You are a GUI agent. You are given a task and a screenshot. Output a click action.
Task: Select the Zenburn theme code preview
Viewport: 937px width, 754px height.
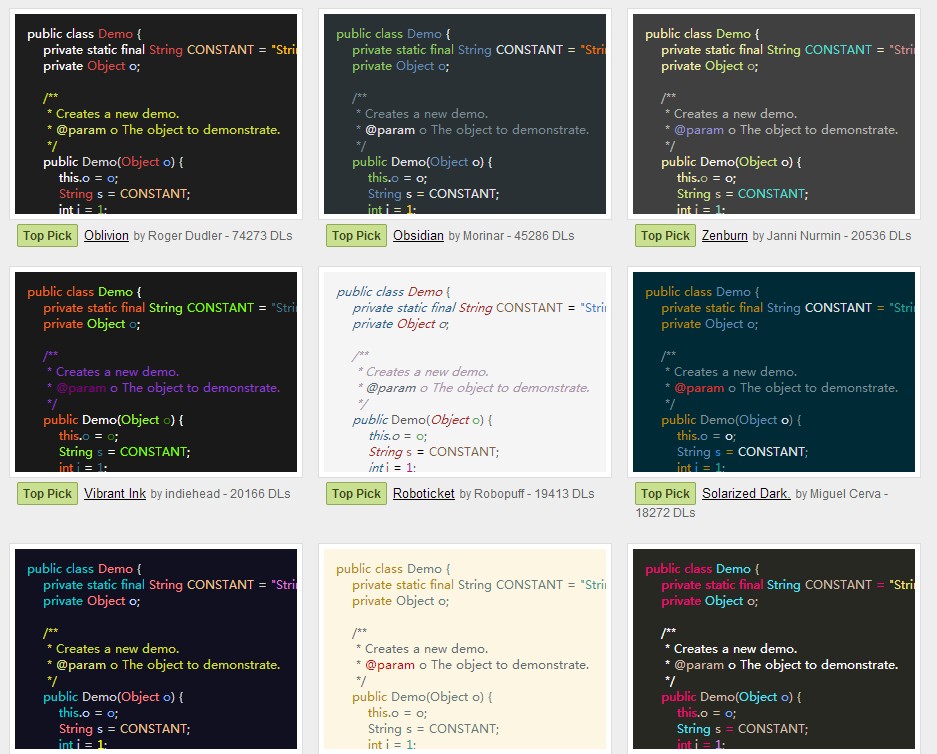coord(774,114)
